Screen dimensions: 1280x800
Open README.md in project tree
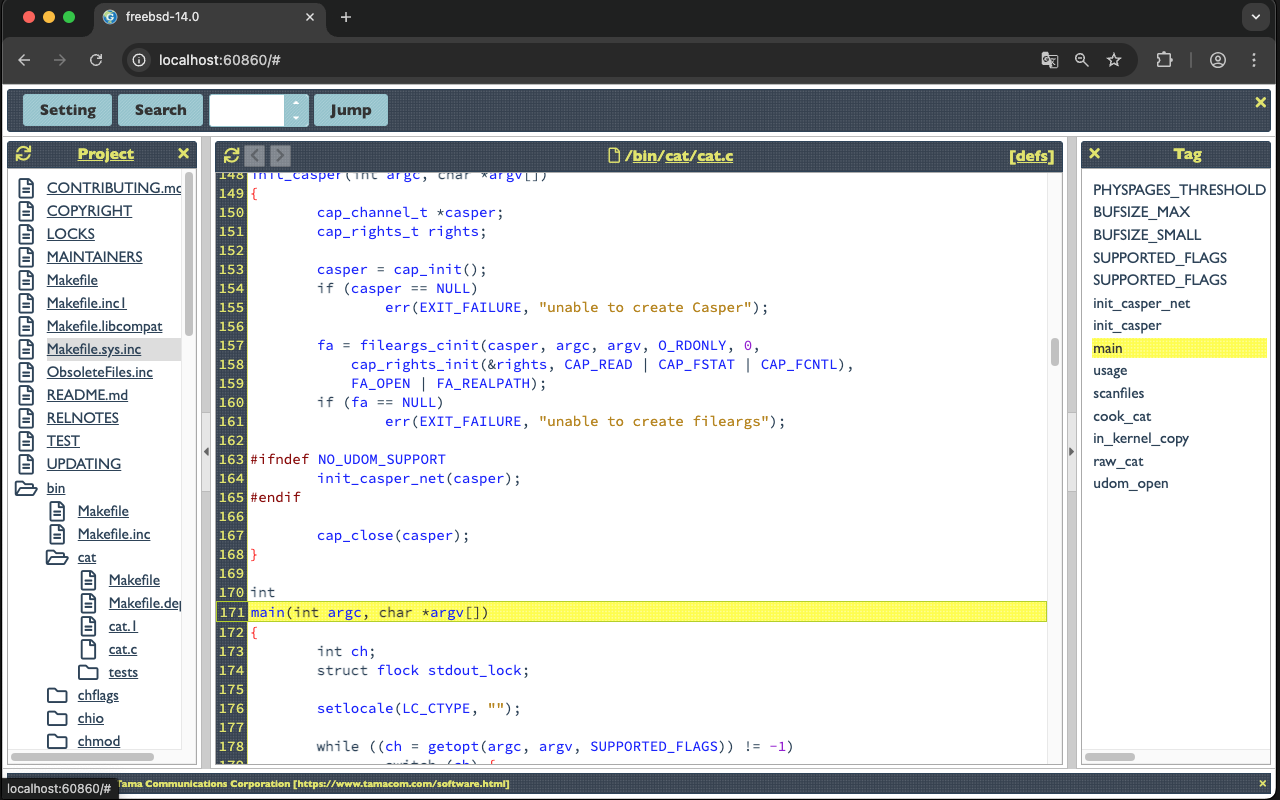coord(88,396)
